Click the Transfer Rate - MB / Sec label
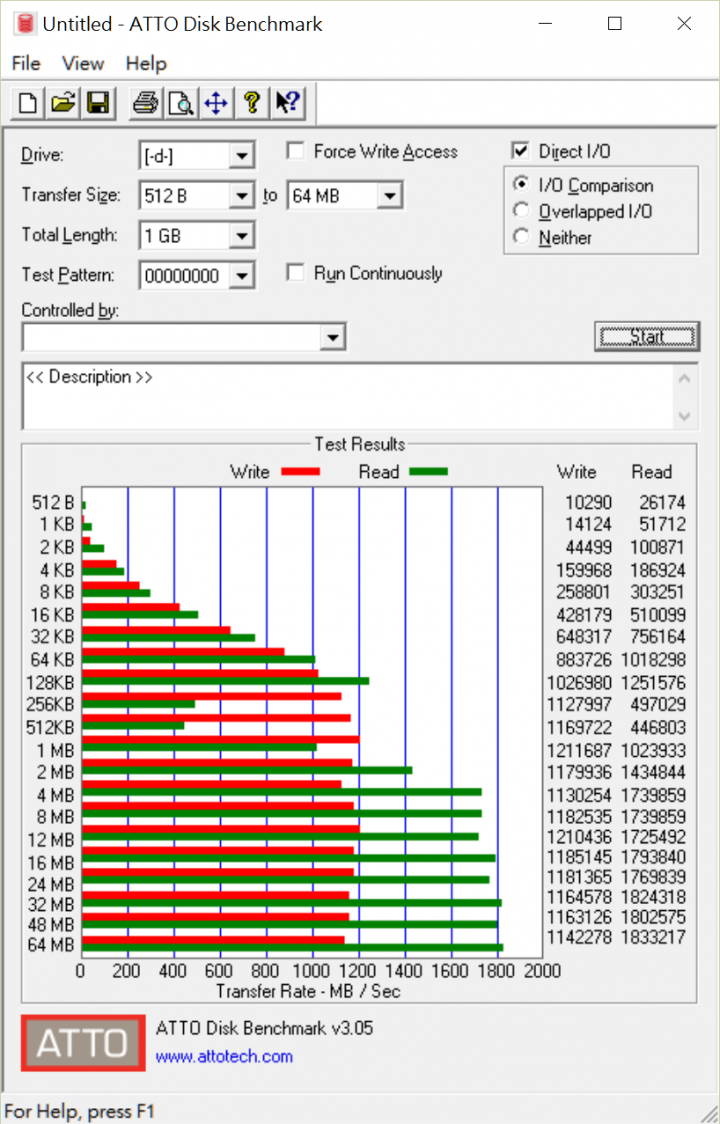Image resolution: width=720 pixels, height=1124 pixels. click(x=308, y=991)
